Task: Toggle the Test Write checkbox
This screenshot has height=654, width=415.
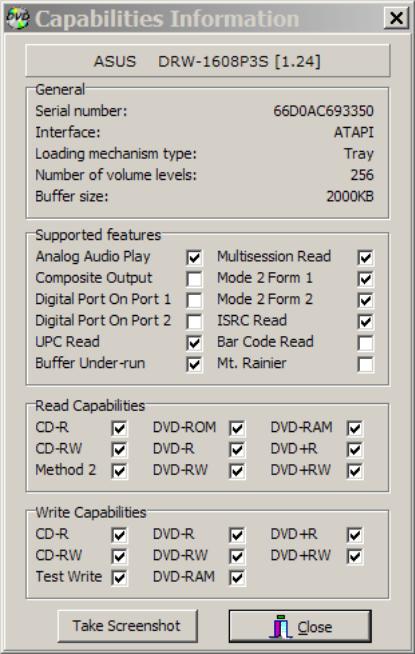Action: pos(119,578)
